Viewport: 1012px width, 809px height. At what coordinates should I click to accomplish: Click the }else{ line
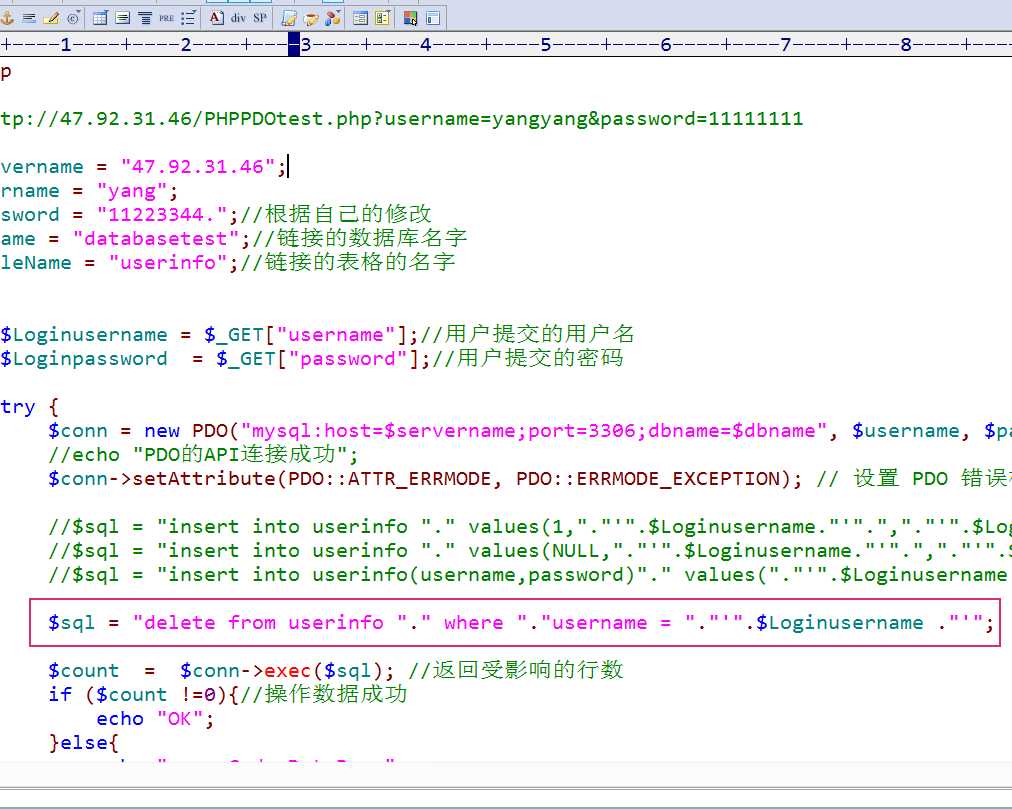(x=84, y=742)
